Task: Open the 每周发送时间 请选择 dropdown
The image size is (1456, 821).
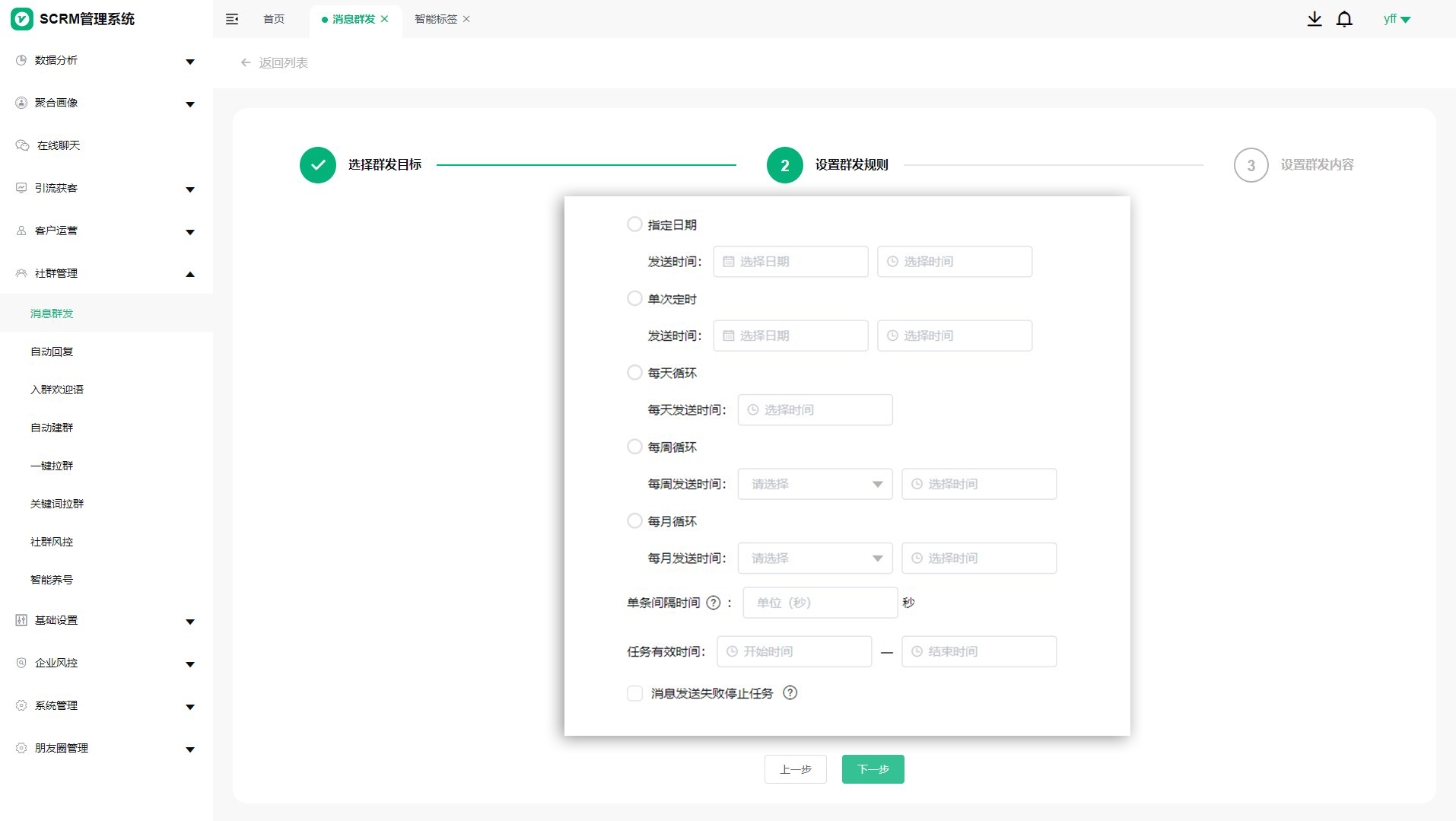Action: coord(815,484)
